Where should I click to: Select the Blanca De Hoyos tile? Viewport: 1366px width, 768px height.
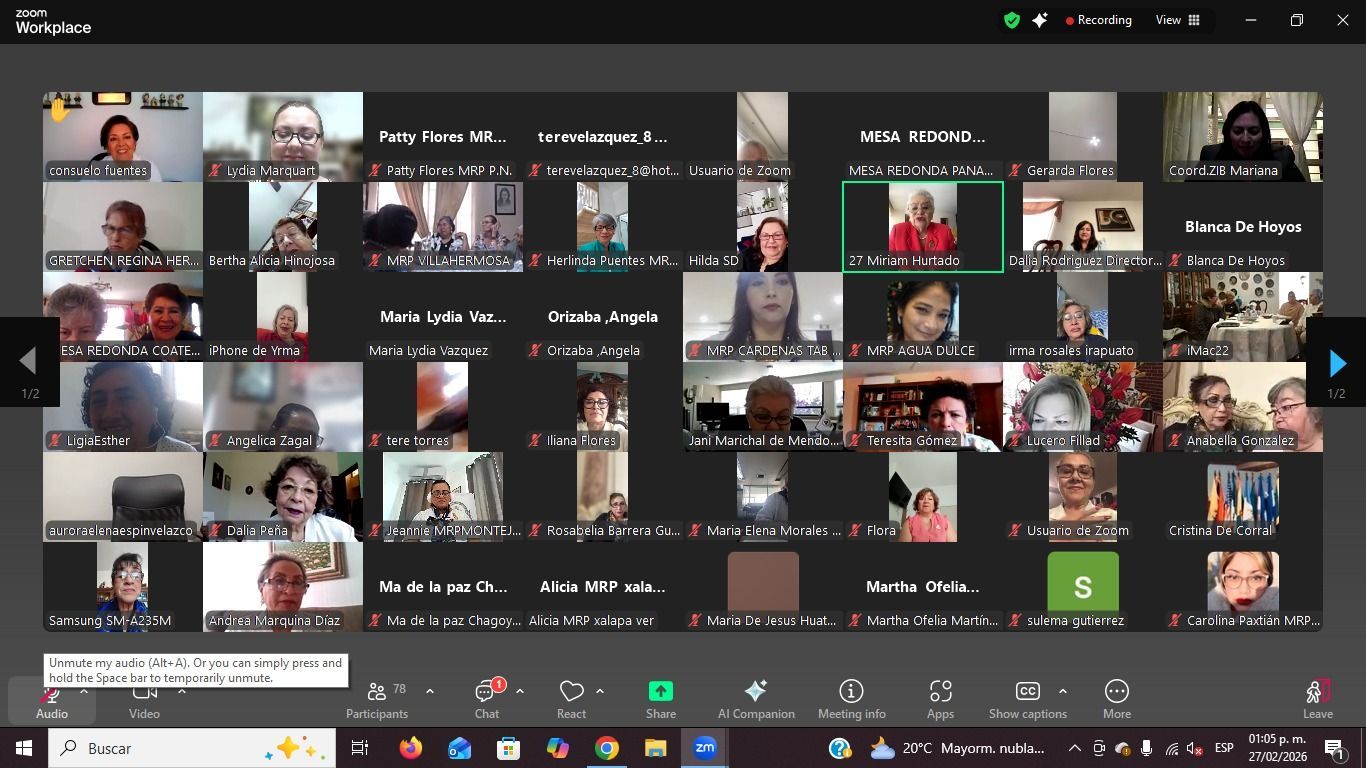point(1243,227)
